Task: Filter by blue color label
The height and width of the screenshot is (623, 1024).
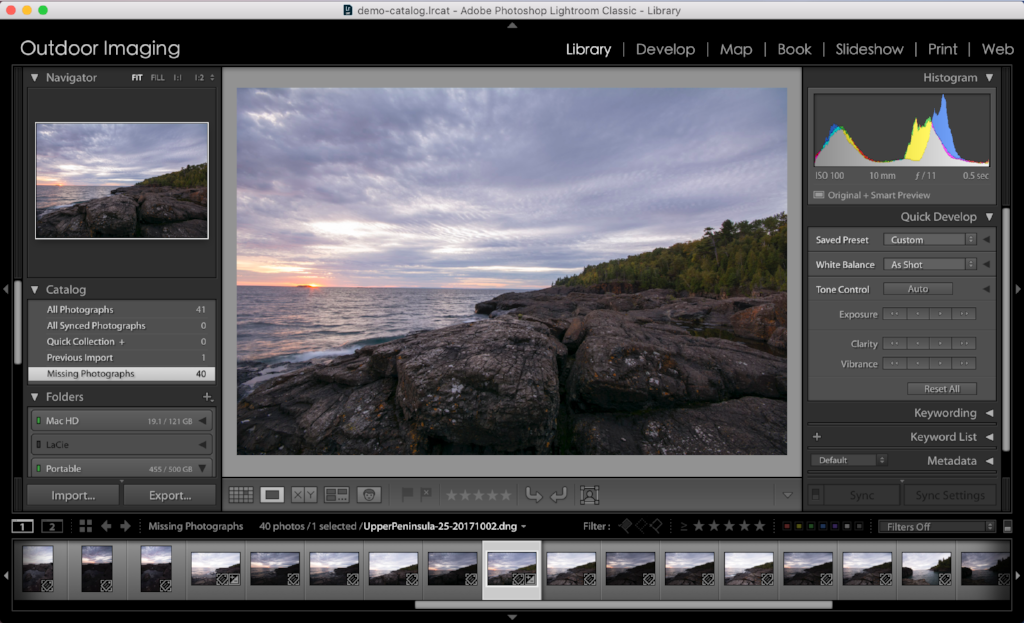Action: 823,526
